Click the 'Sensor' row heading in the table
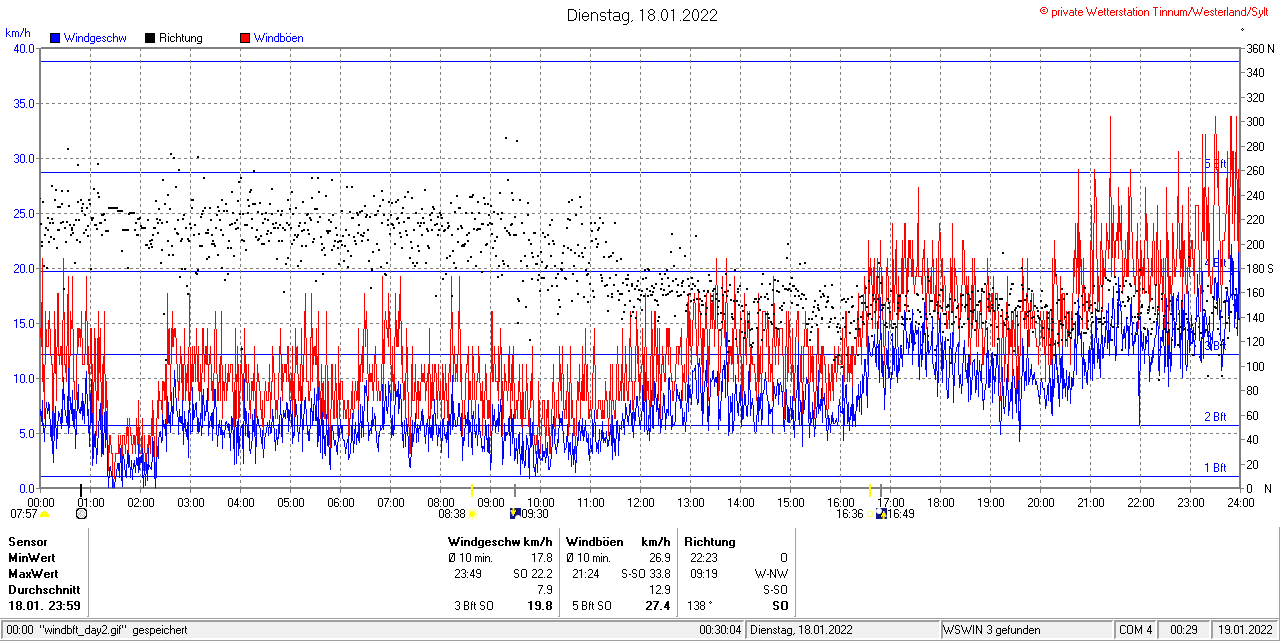 coord(27,541)
